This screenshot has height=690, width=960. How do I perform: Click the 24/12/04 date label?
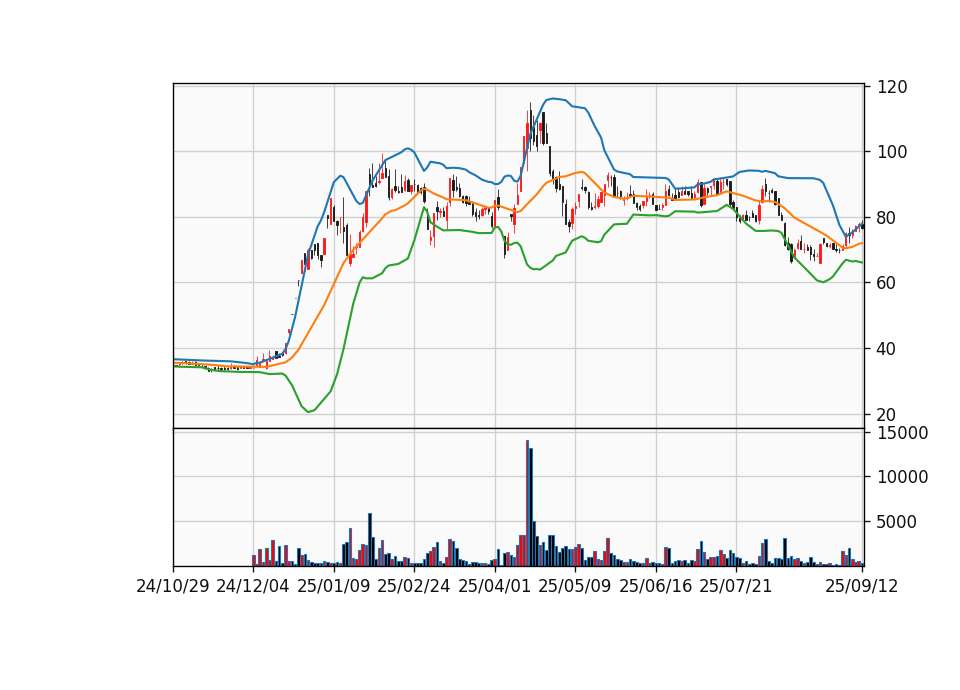[253, 587]
